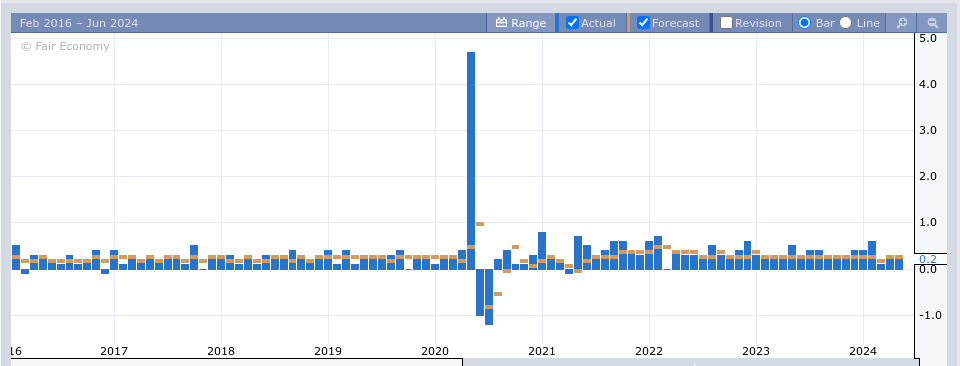Click the Range button text

(x=528, y=23)
